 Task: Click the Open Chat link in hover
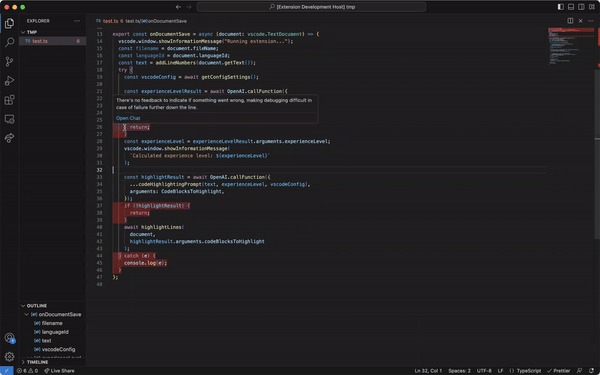coord(128,118)
